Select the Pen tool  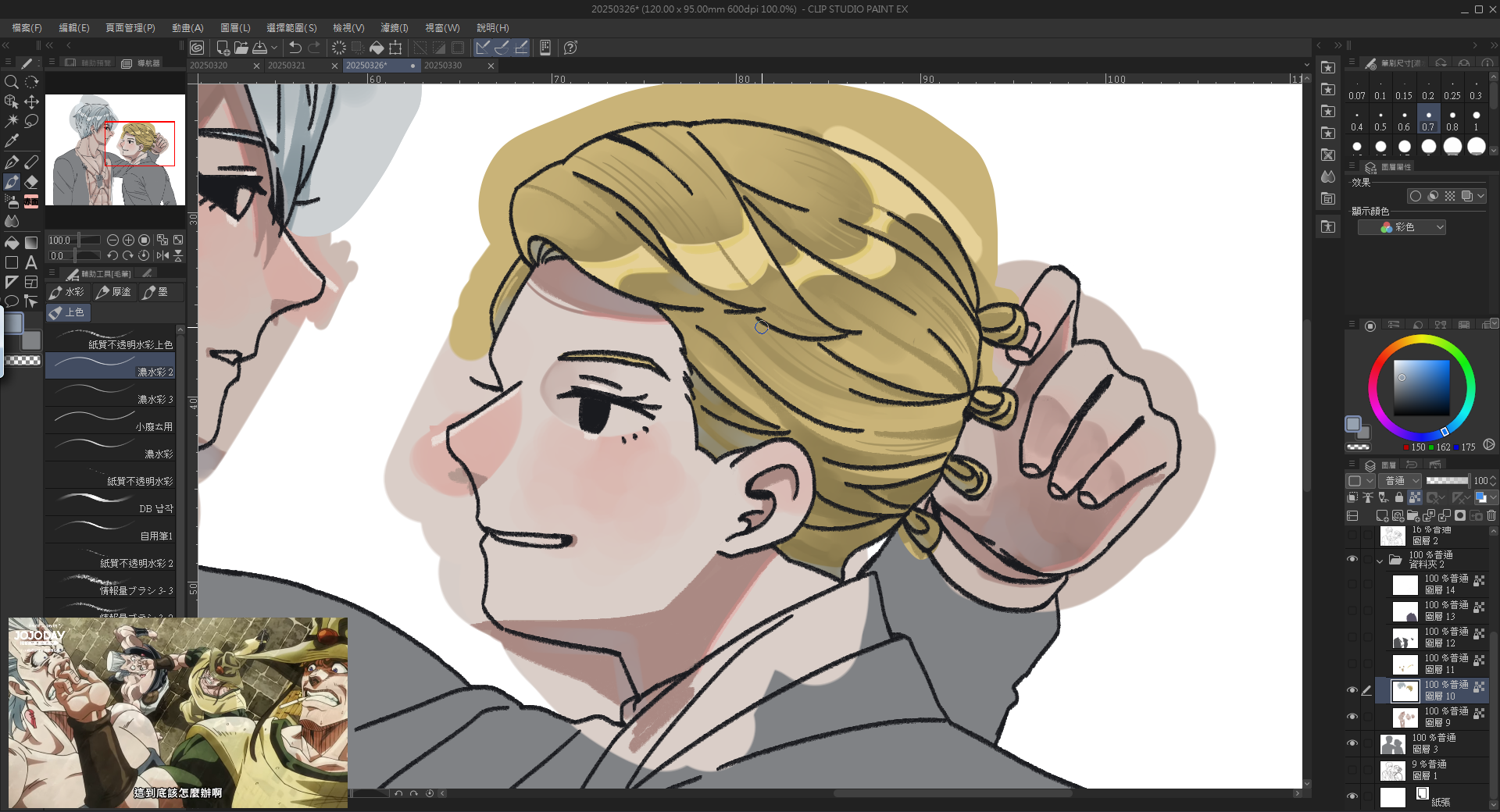click(x=12, y=162)
